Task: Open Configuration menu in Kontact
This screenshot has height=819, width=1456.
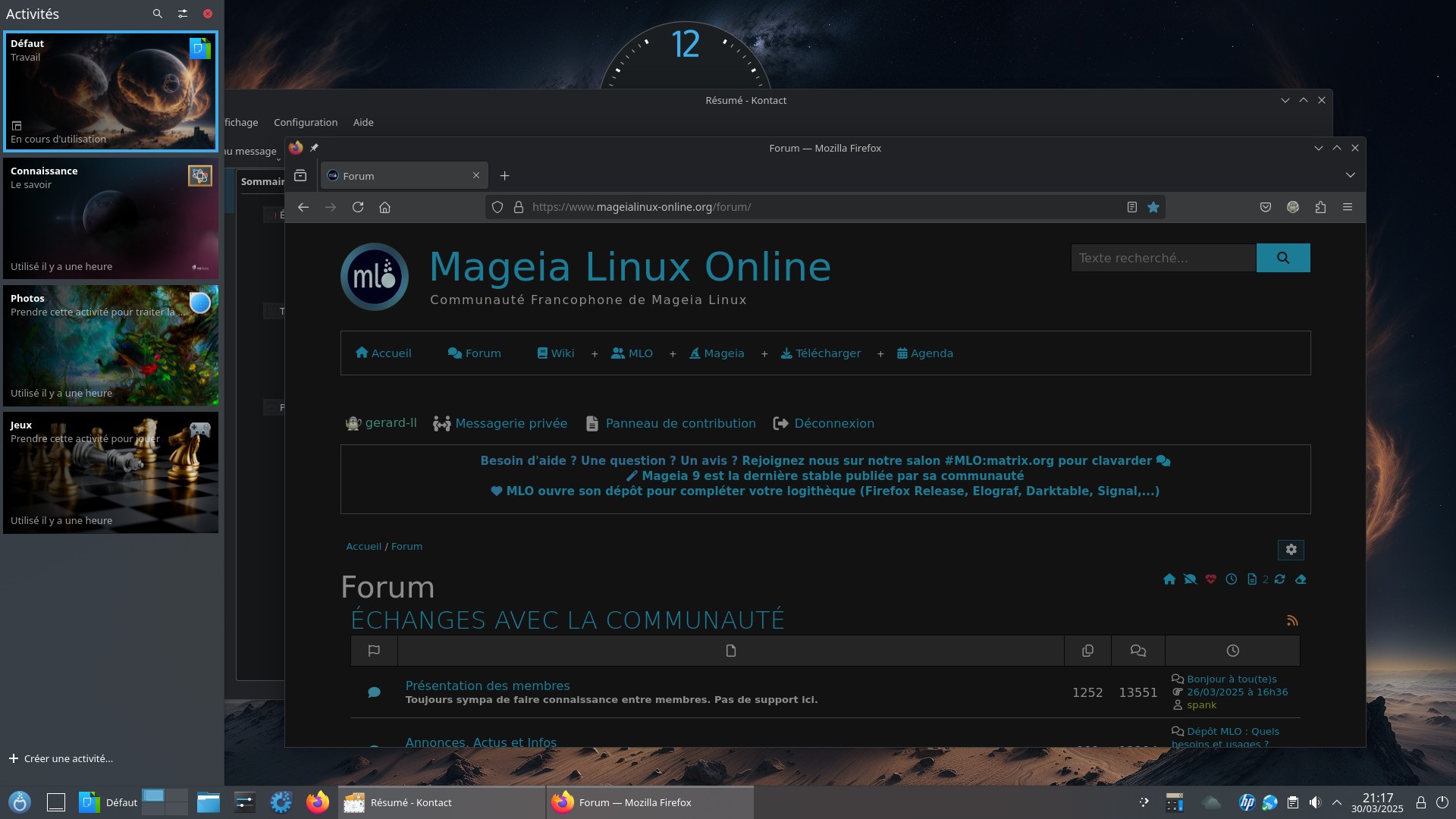Action: pyautogui.click(x=306, y=122)
